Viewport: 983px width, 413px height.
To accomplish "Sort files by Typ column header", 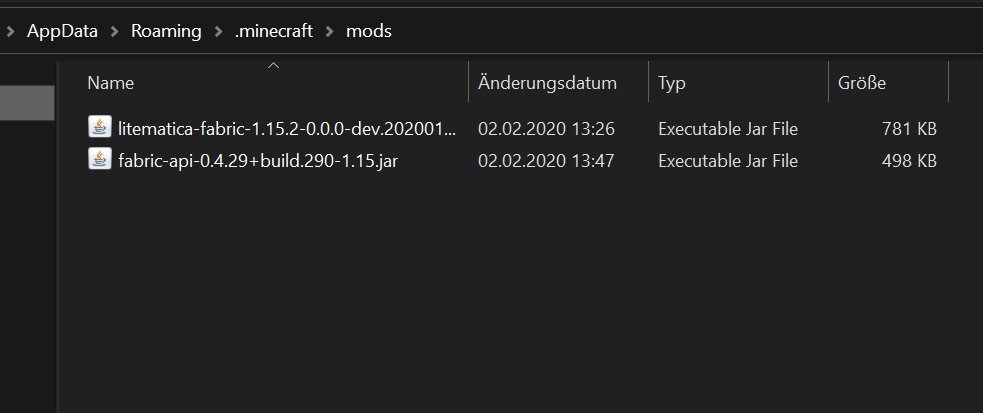I will [x=671, y=83].
